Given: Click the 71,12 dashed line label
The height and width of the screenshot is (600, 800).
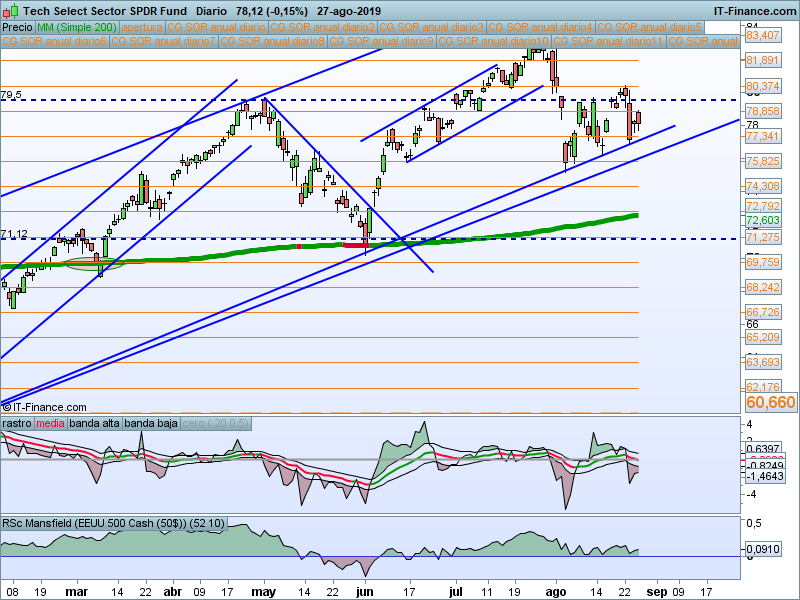Looking at the screenshot, I should tap(14, 234).
